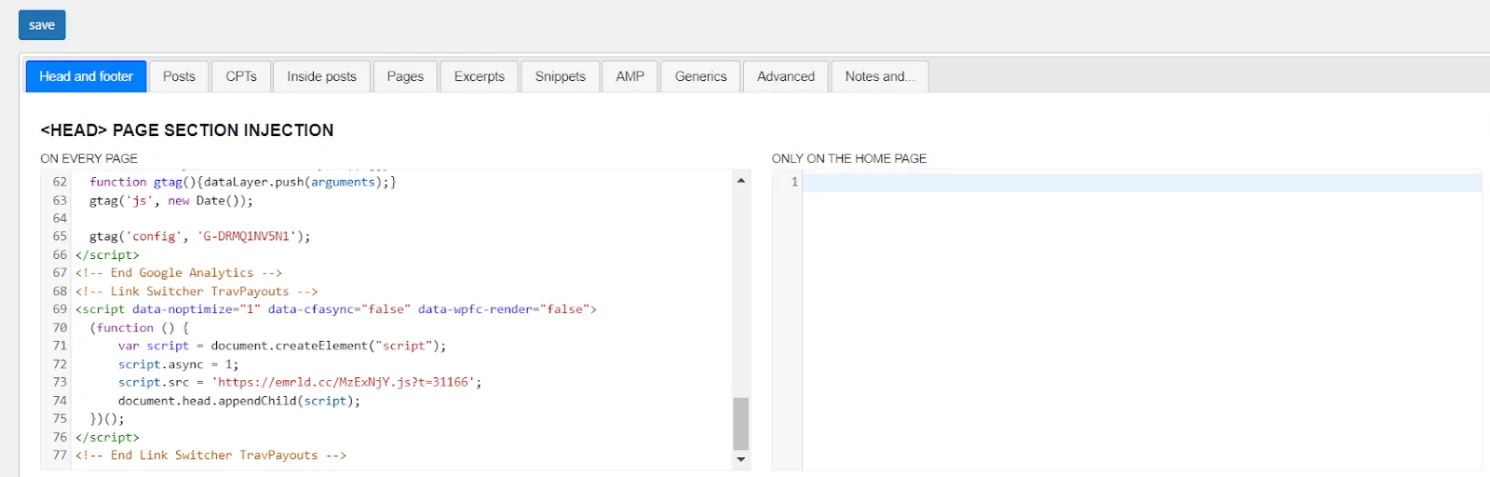Click the vertical scrollbar thumb in code editor
The width and height of the screenshot is (1490, 477).
(x=741, y=424)
